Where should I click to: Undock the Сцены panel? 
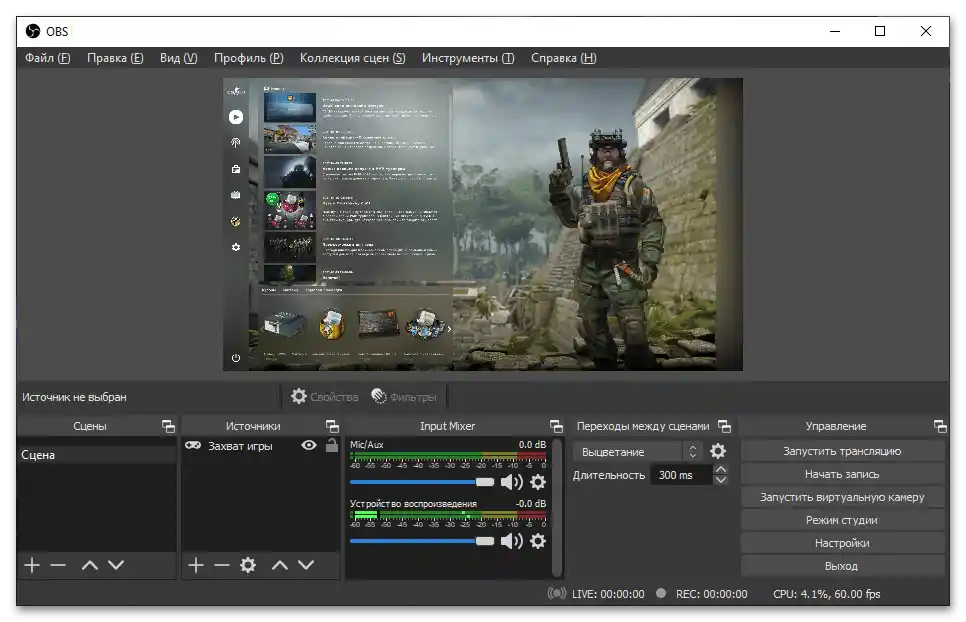[168, 426]
